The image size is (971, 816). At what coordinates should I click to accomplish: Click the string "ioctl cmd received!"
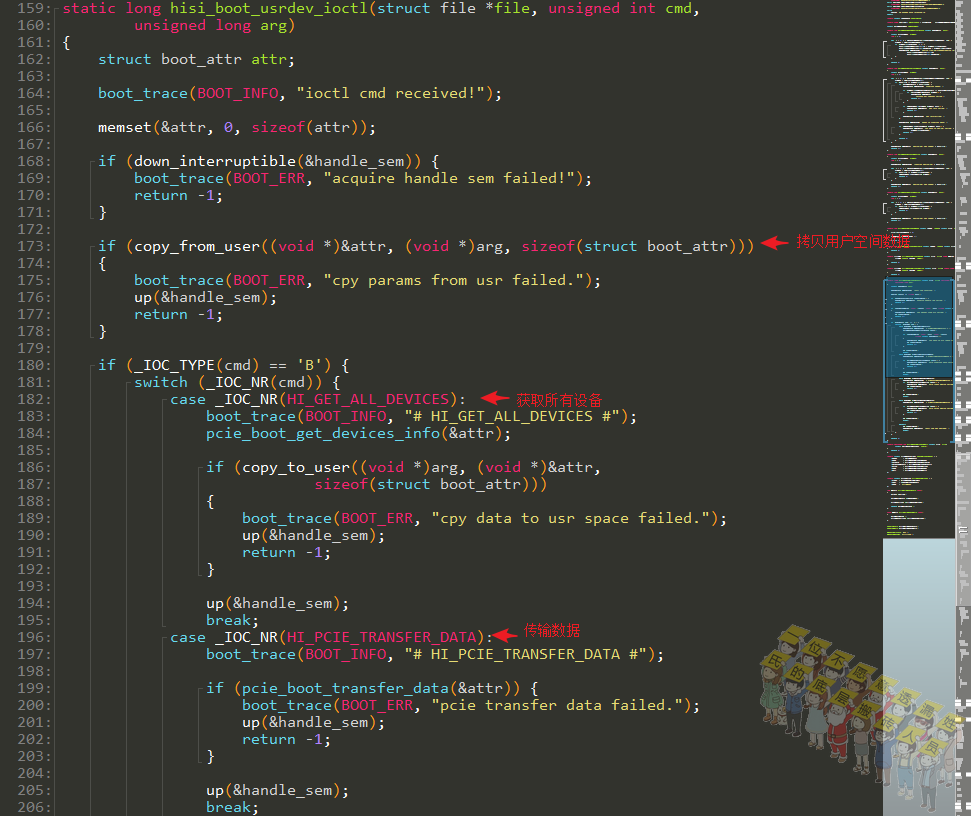pyautogui.click(x=391, y=93)
